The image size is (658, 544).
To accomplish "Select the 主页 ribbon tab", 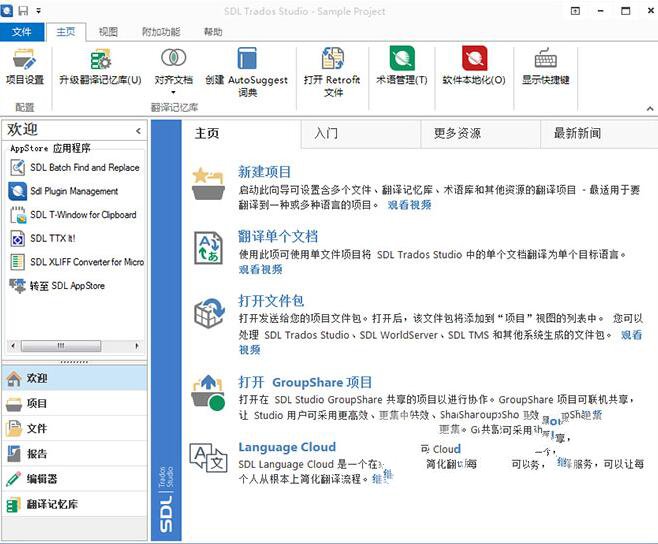I will tap(66, 32).
